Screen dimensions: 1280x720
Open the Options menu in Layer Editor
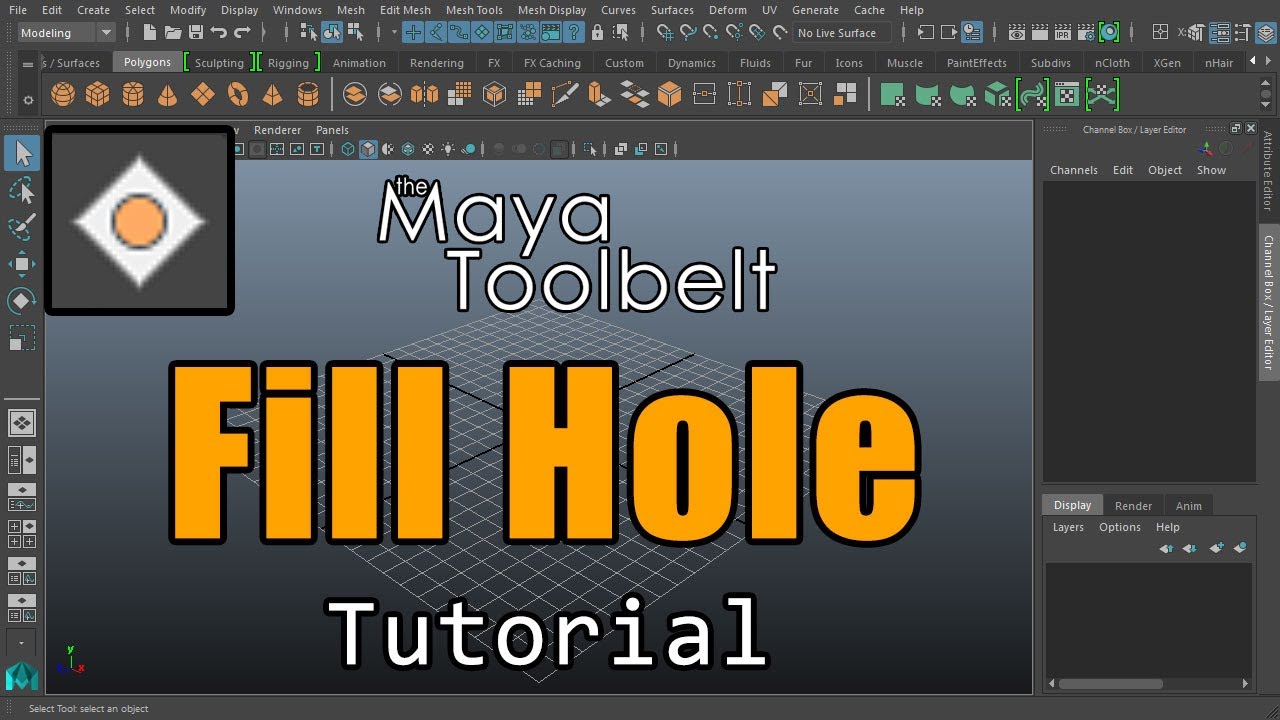point(1120,527)
